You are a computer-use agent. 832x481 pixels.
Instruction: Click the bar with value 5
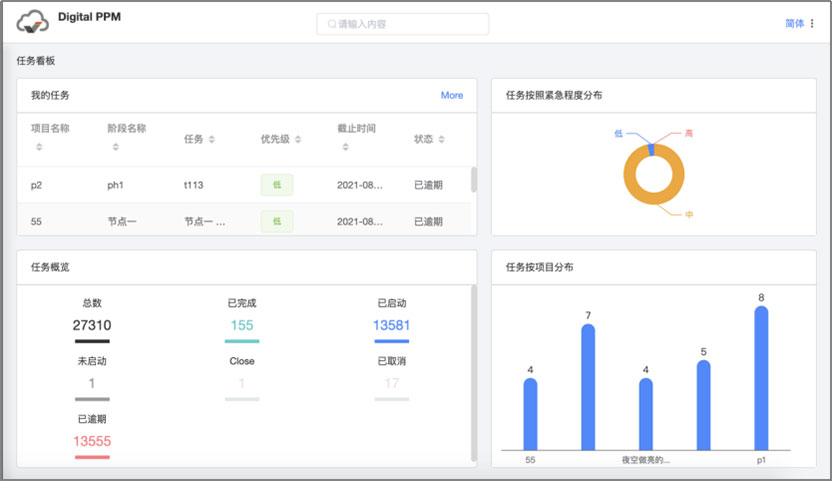(703, 405)
